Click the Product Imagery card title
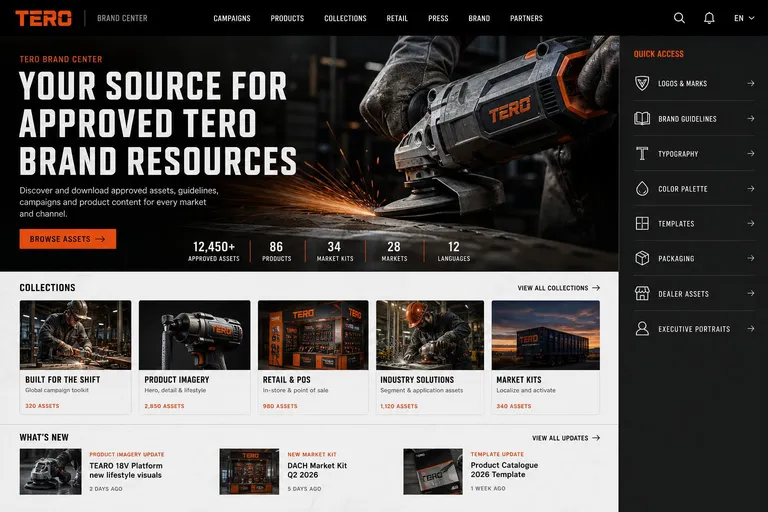This screenshot has height=512, width=768. point(177,380)
